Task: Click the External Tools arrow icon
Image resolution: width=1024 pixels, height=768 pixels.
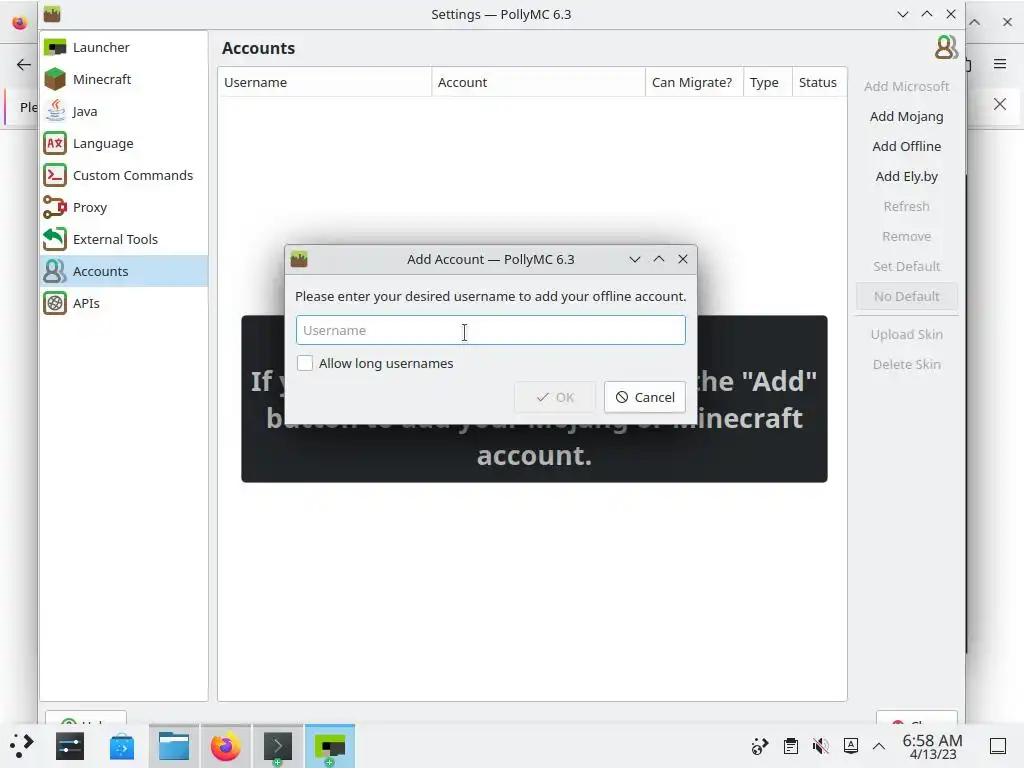Action: (x=55, y=240)
